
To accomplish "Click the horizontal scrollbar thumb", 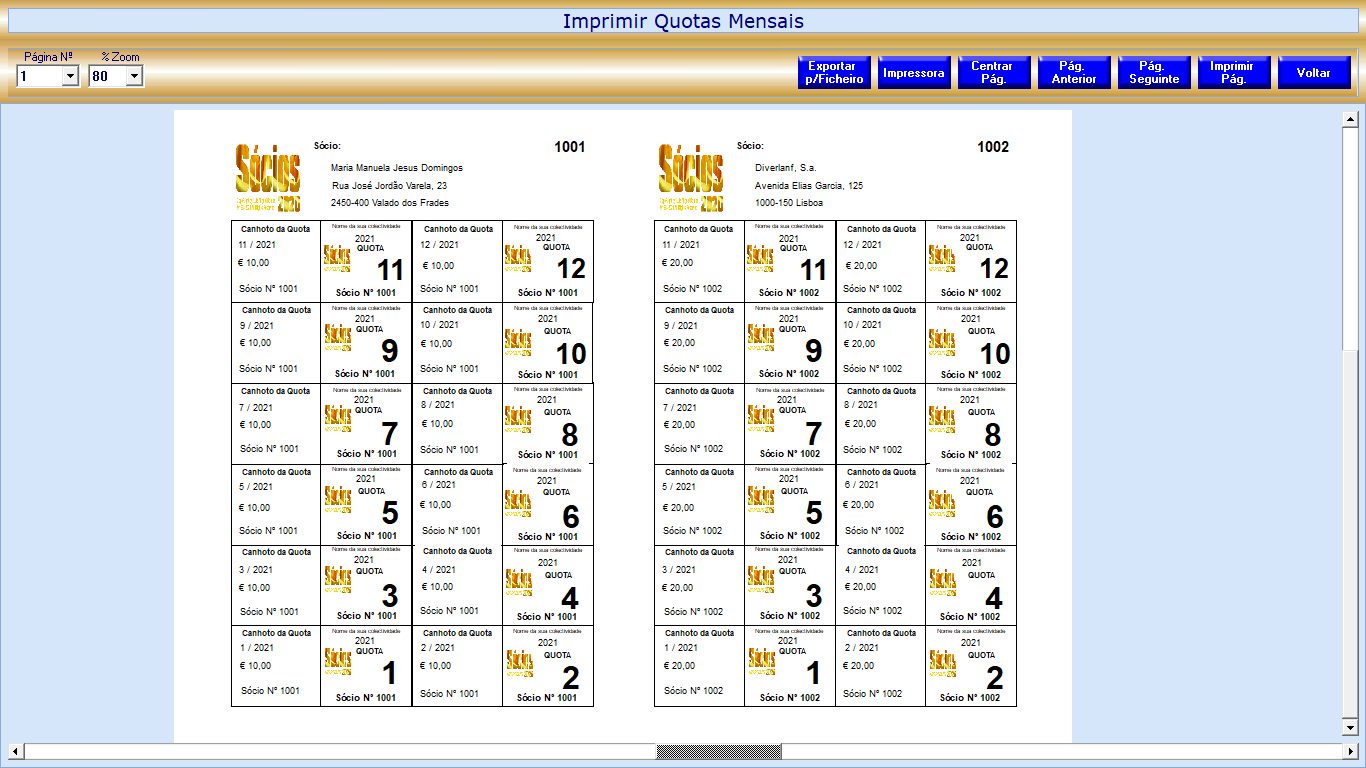I will (x=718, y=751).
